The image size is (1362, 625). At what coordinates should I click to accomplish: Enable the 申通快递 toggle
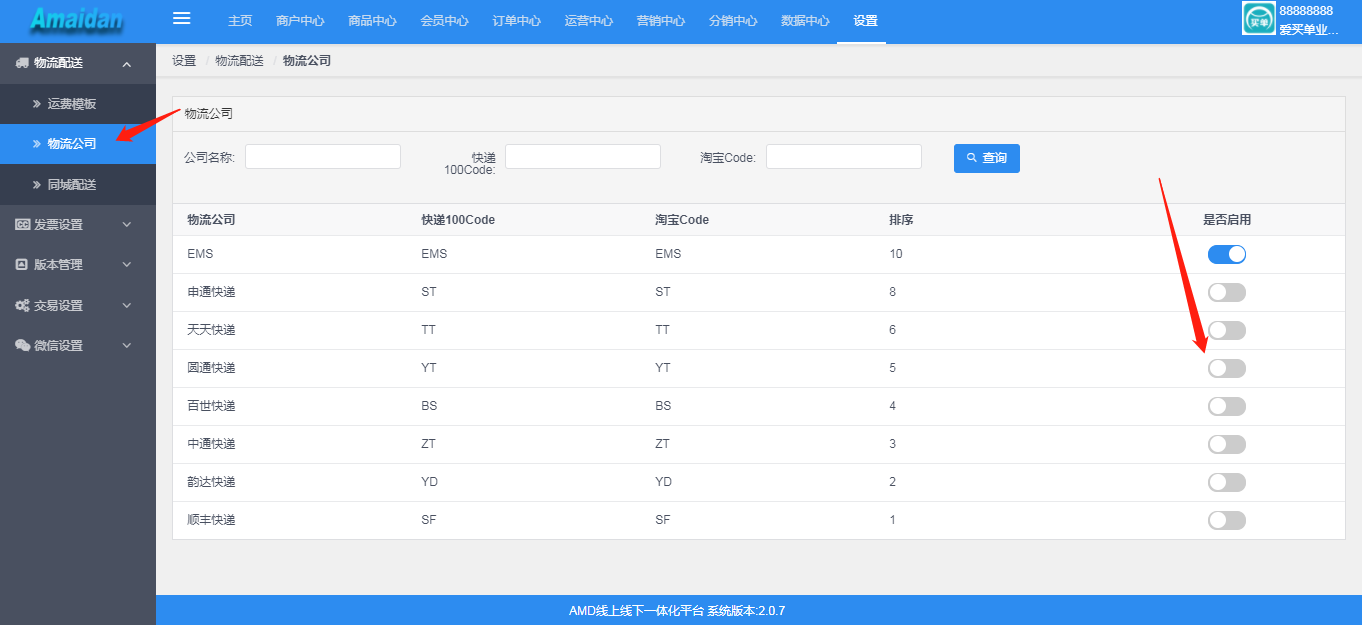1227,292
